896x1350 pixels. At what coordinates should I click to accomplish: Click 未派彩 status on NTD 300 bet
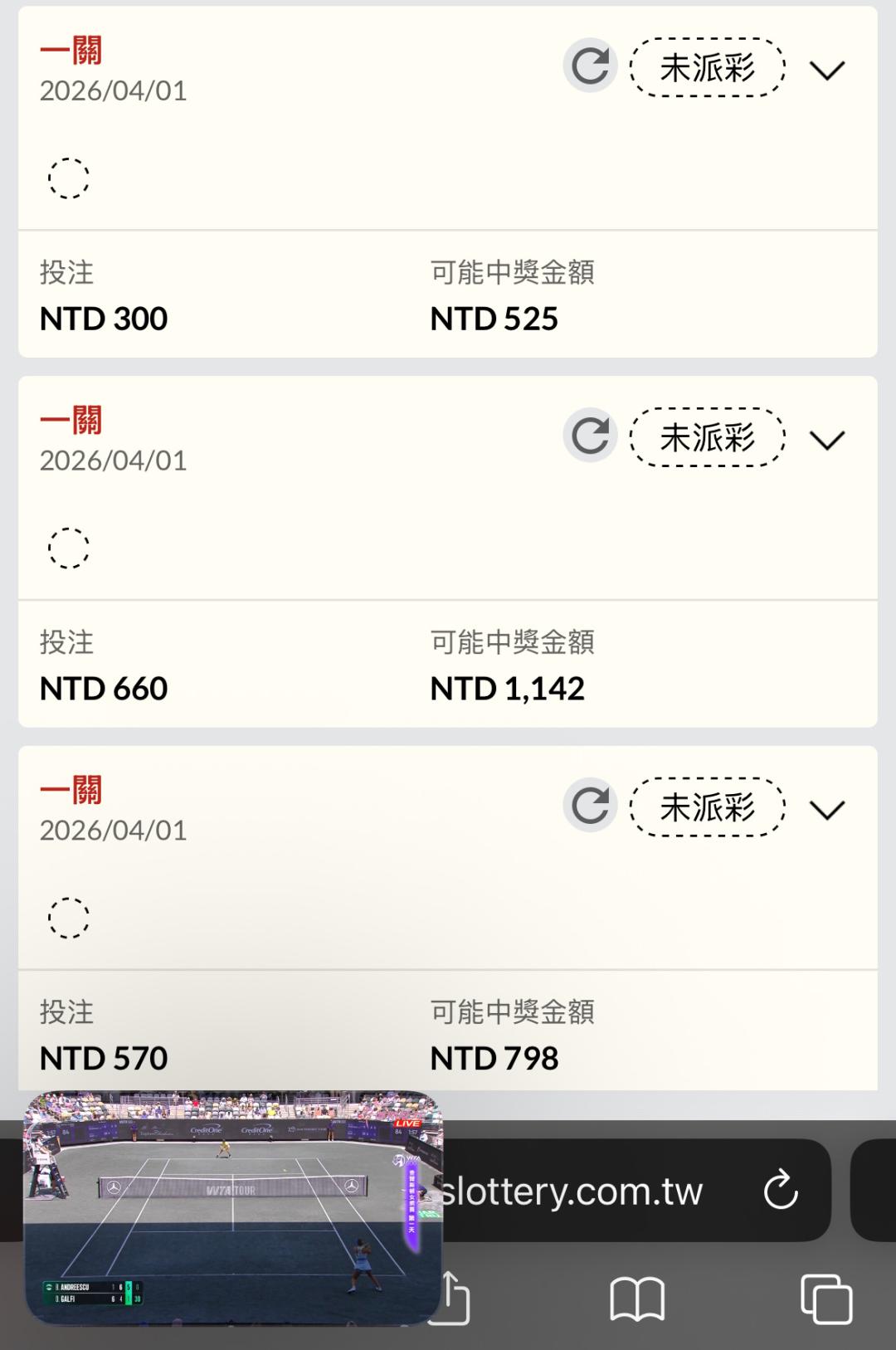click(707, 67)
